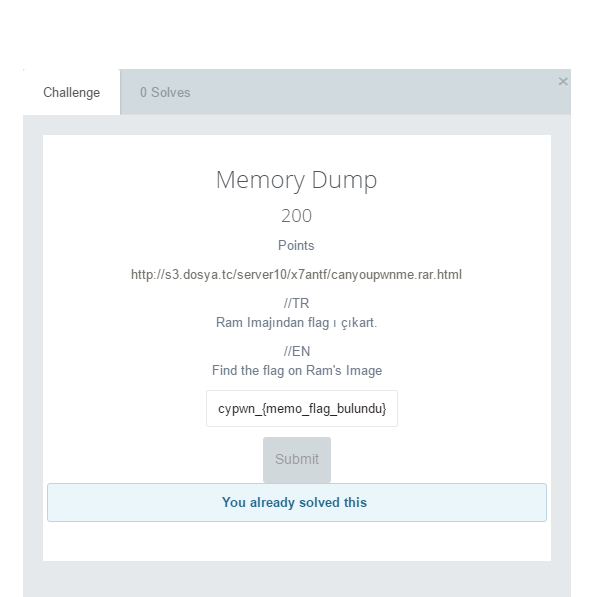
Task: Click the //EN label
Action: coord(297,351)
